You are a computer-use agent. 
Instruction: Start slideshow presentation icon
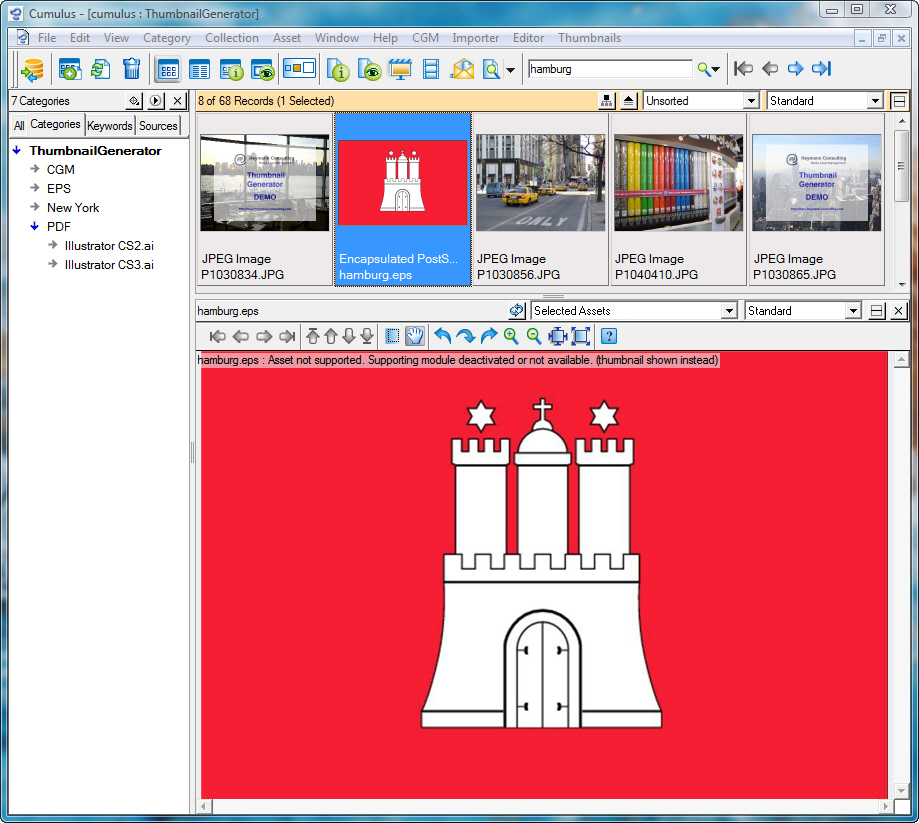400,70
